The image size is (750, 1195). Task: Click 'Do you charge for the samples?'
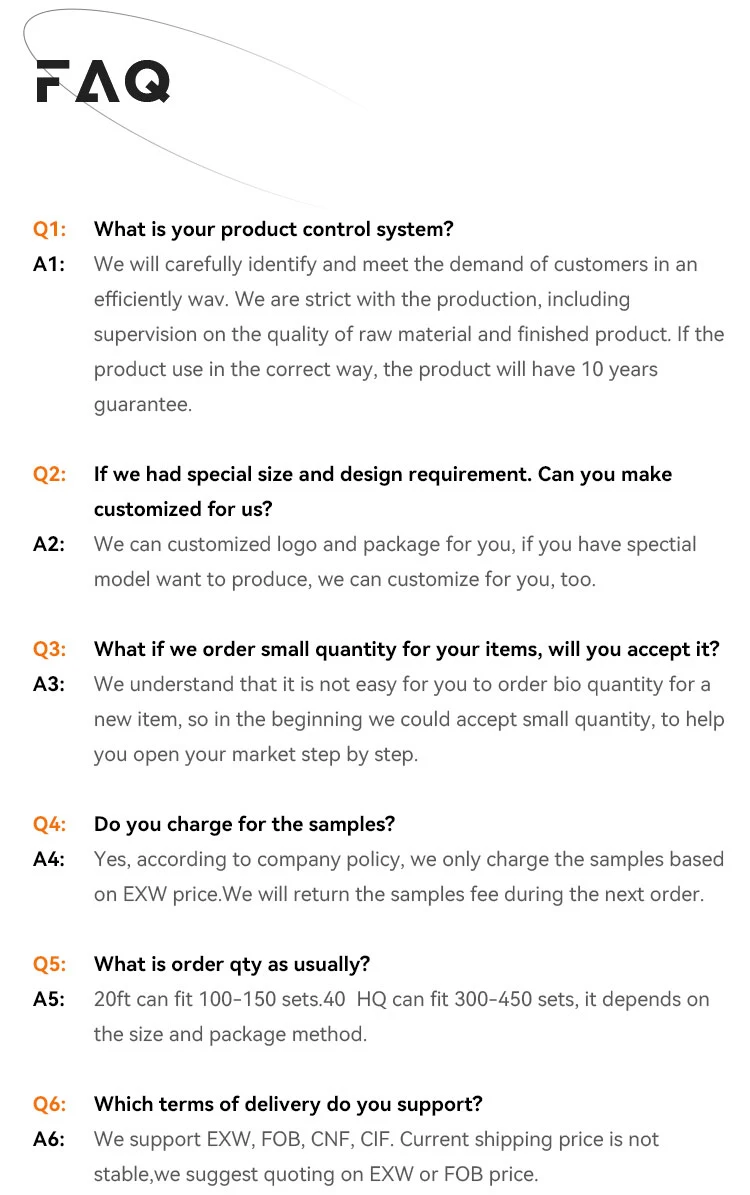(x=244, y=825)
